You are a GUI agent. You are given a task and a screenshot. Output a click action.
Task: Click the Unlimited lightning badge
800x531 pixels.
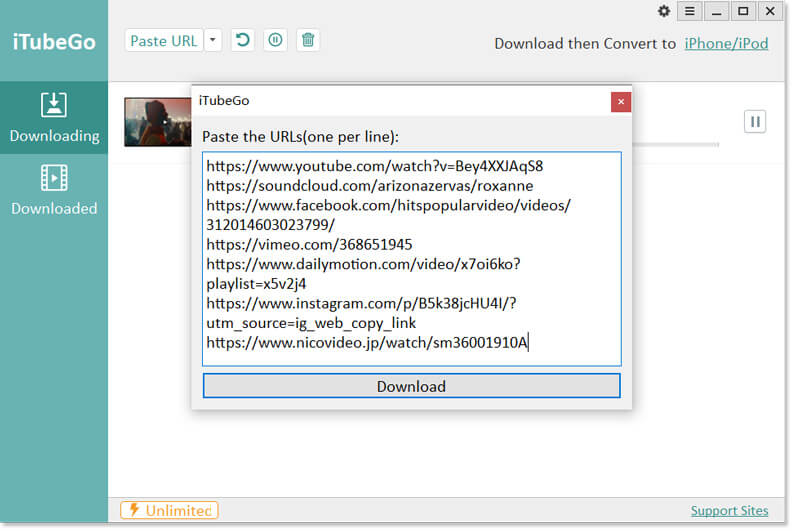[169, 511]
